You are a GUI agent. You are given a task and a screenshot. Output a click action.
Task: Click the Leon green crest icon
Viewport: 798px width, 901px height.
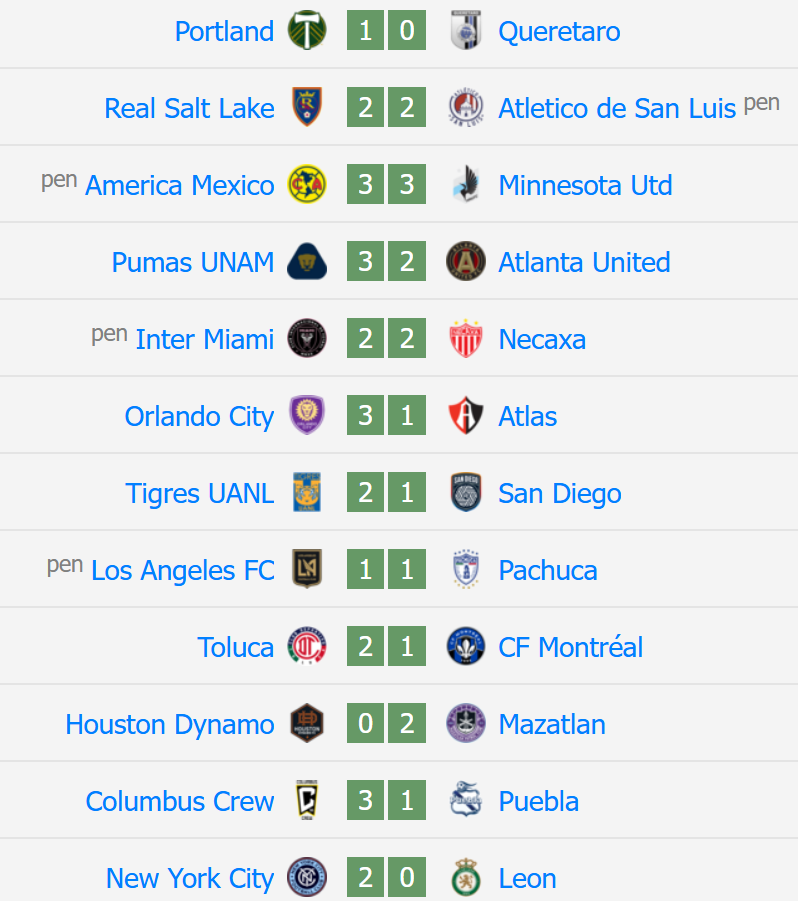click(466, 877)
